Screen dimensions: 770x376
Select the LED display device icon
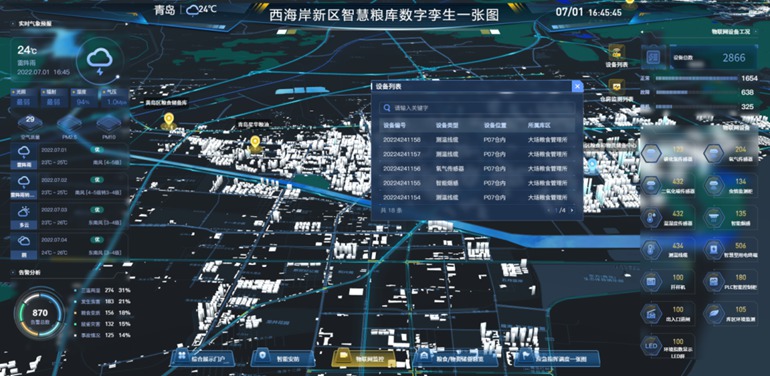(651, 346)
